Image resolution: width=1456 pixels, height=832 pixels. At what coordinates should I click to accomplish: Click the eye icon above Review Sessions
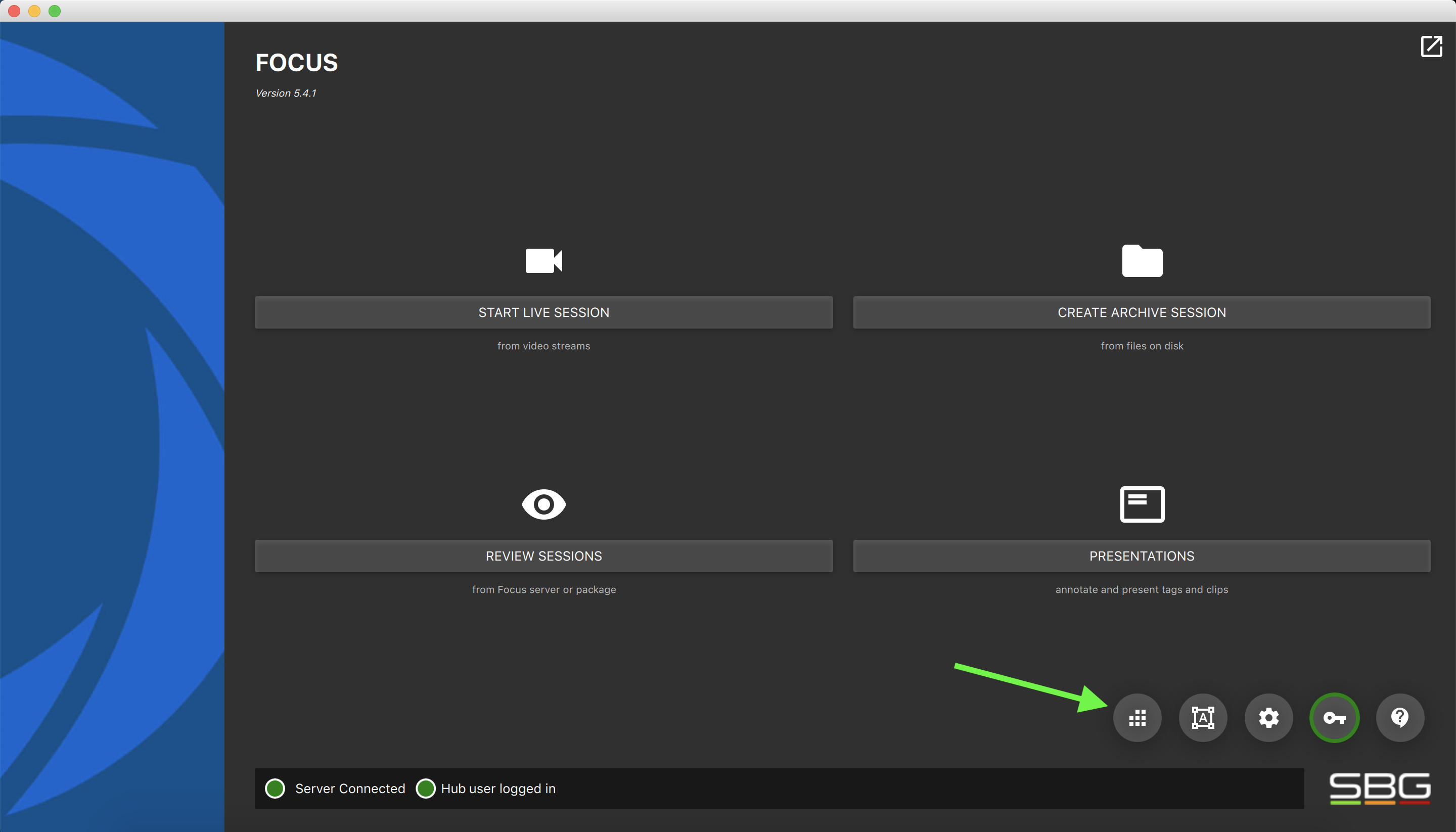[544, 504]
